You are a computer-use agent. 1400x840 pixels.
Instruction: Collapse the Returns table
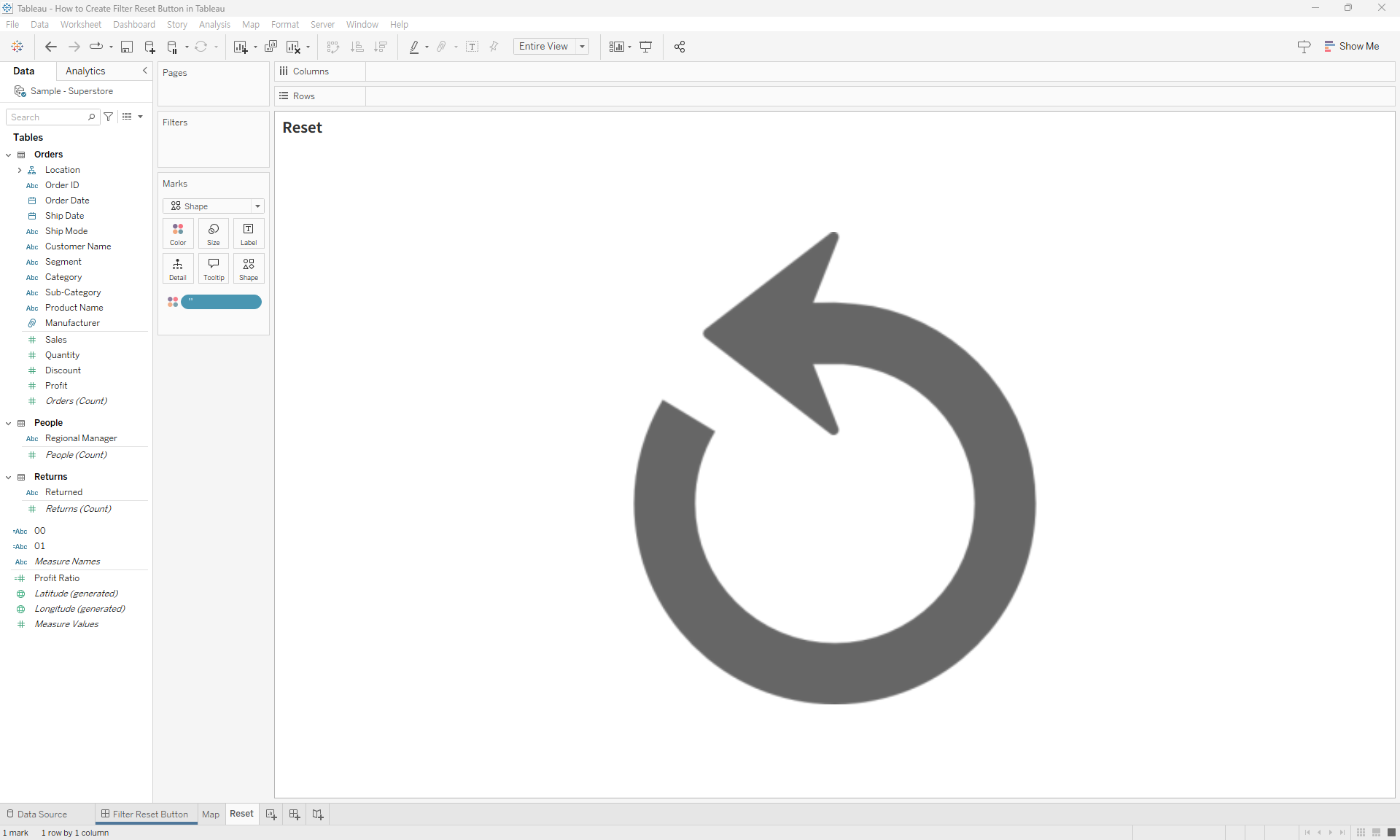coord(8,477)
